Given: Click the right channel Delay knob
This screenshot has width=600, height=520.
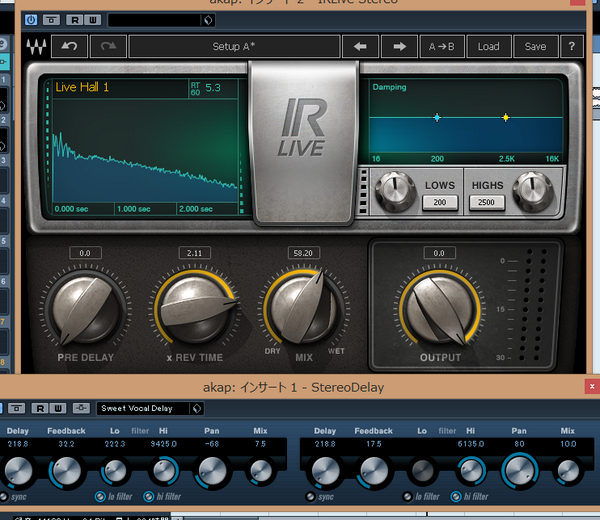Looking at the screenshot, I should (325, 471).
